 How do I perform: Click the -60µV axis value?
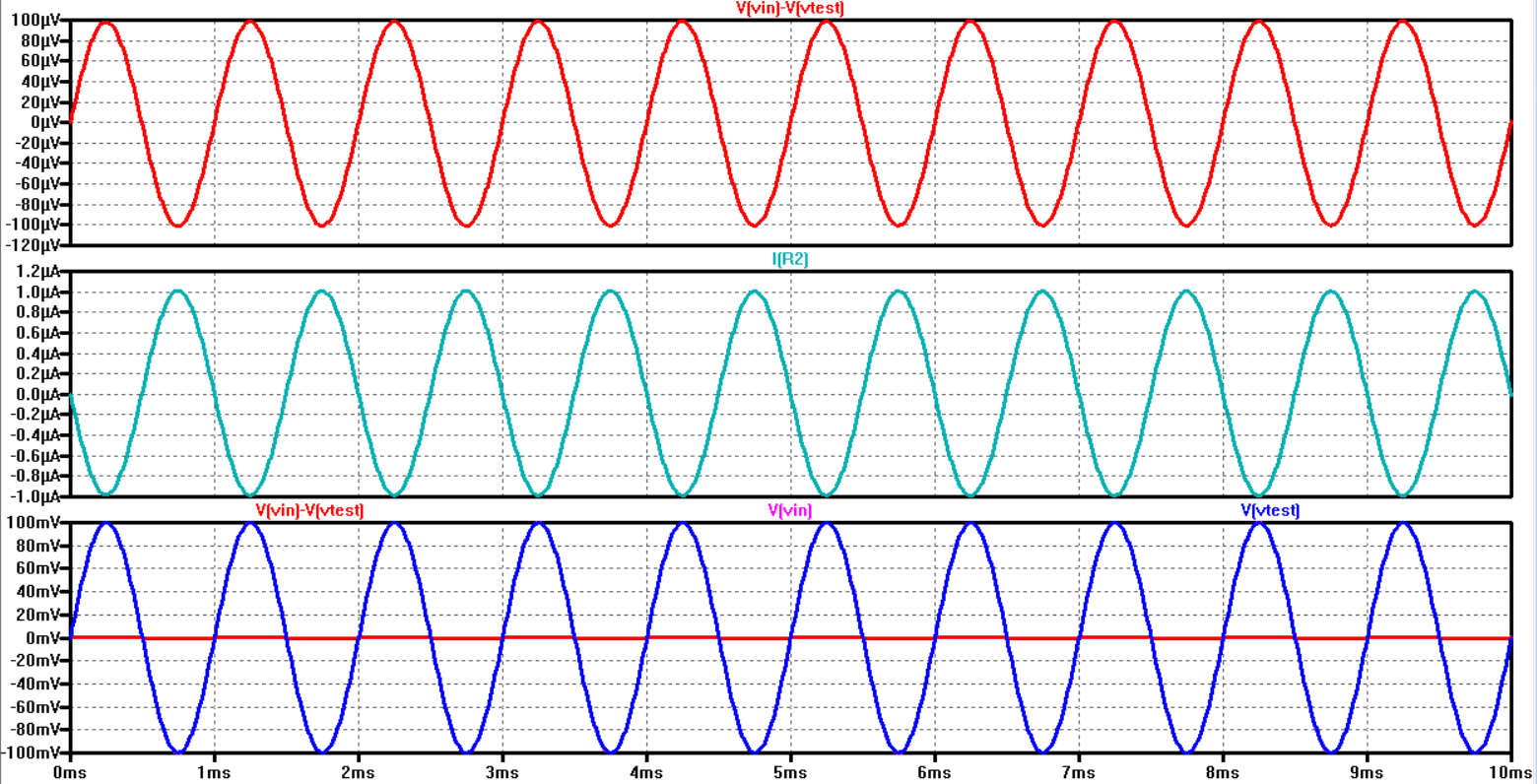(x=36, y=184)
